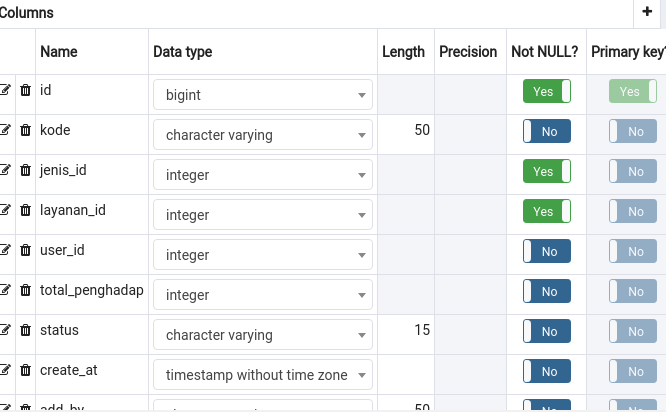Remove the user_id column using trash icon

click(25, 250)
